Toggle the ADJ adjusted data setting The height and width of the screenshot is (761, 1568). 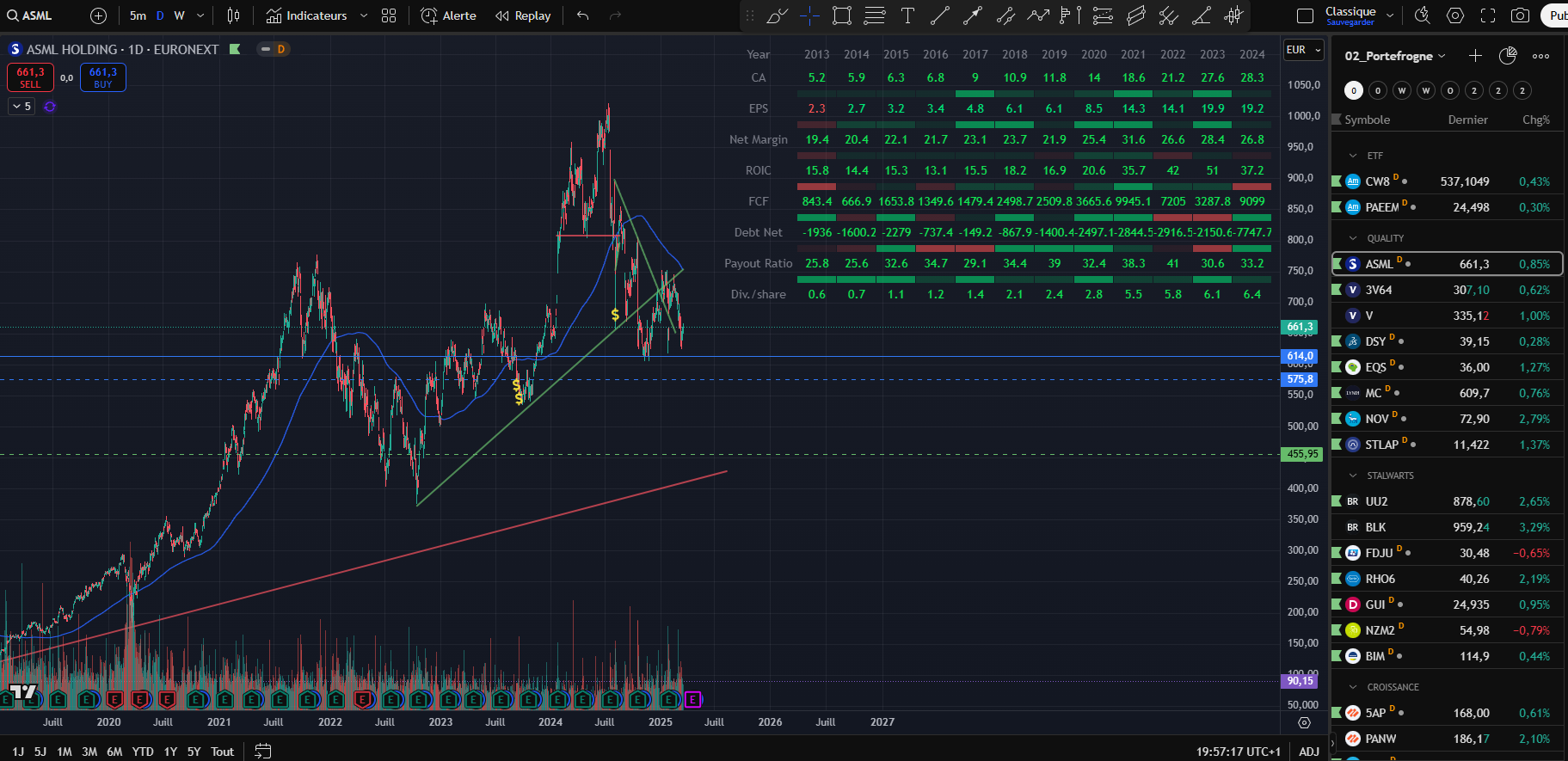point(1308,752)
